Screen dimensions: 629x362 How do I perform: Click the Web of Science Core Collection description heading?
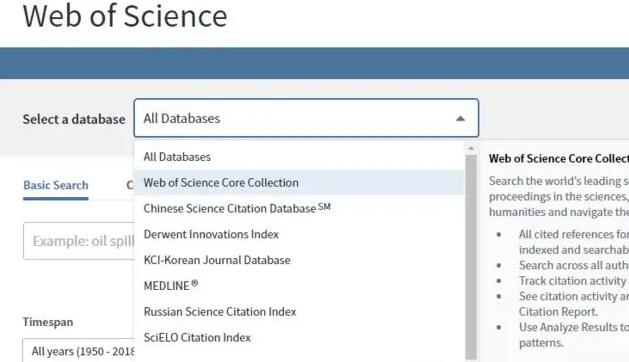click(x=558, y=159)
